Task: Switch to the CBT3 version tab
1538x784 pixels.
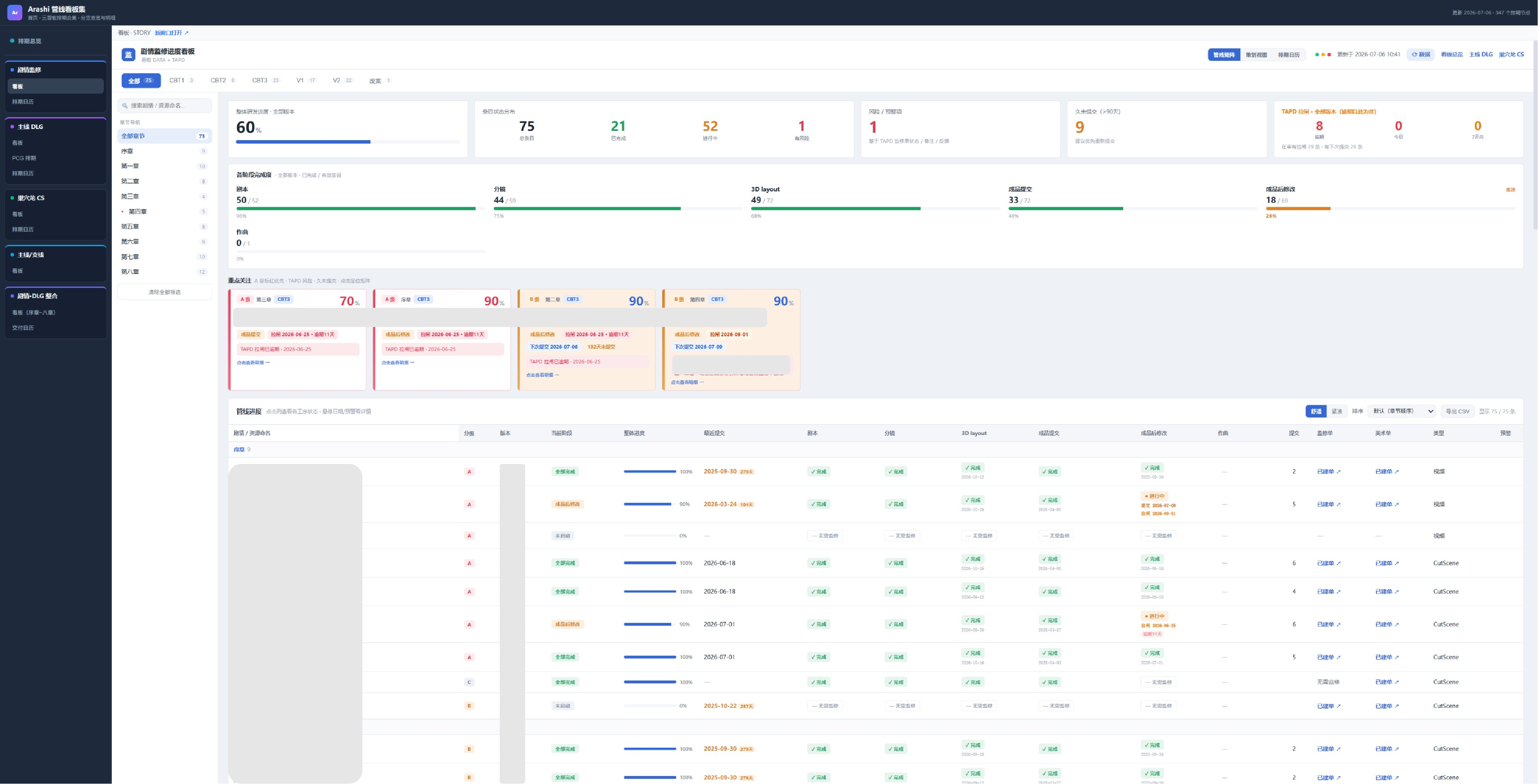Action: click(x=266, y=81)
